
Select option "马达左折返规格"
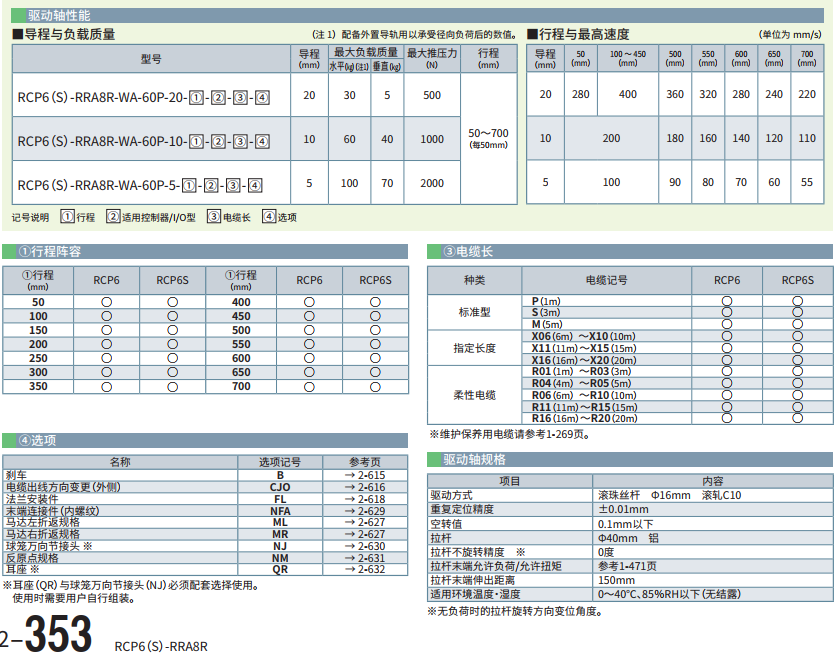click(43, 522)
